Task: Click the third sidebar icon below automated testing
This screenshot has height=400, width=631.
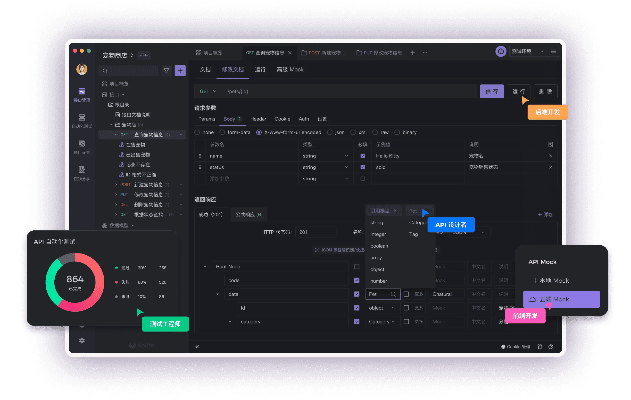Action: pyautogui.click(x=82, y=144)
